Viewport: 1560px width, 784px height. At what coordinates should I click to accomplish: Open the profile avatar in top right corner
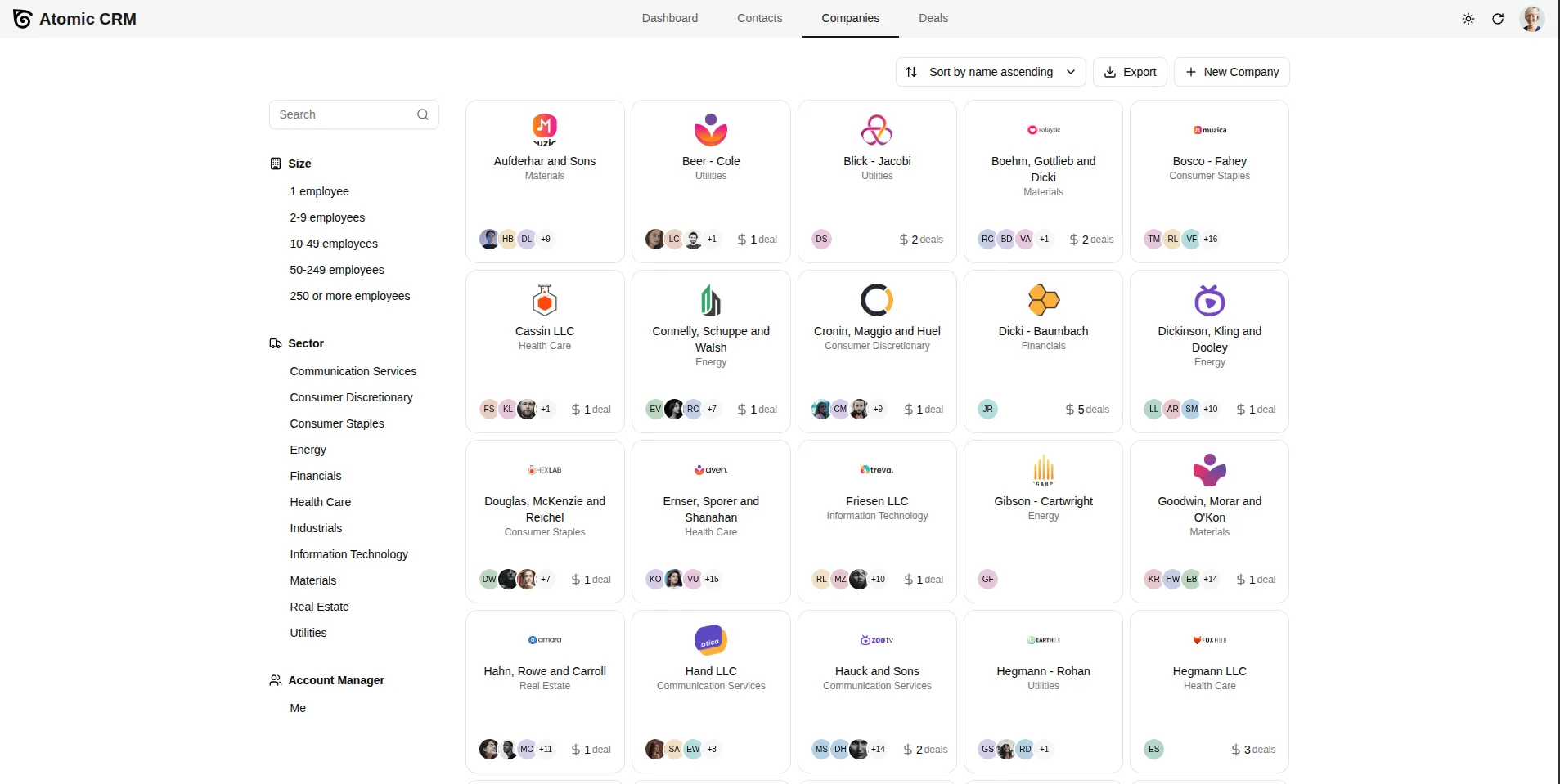(1531, 18)
